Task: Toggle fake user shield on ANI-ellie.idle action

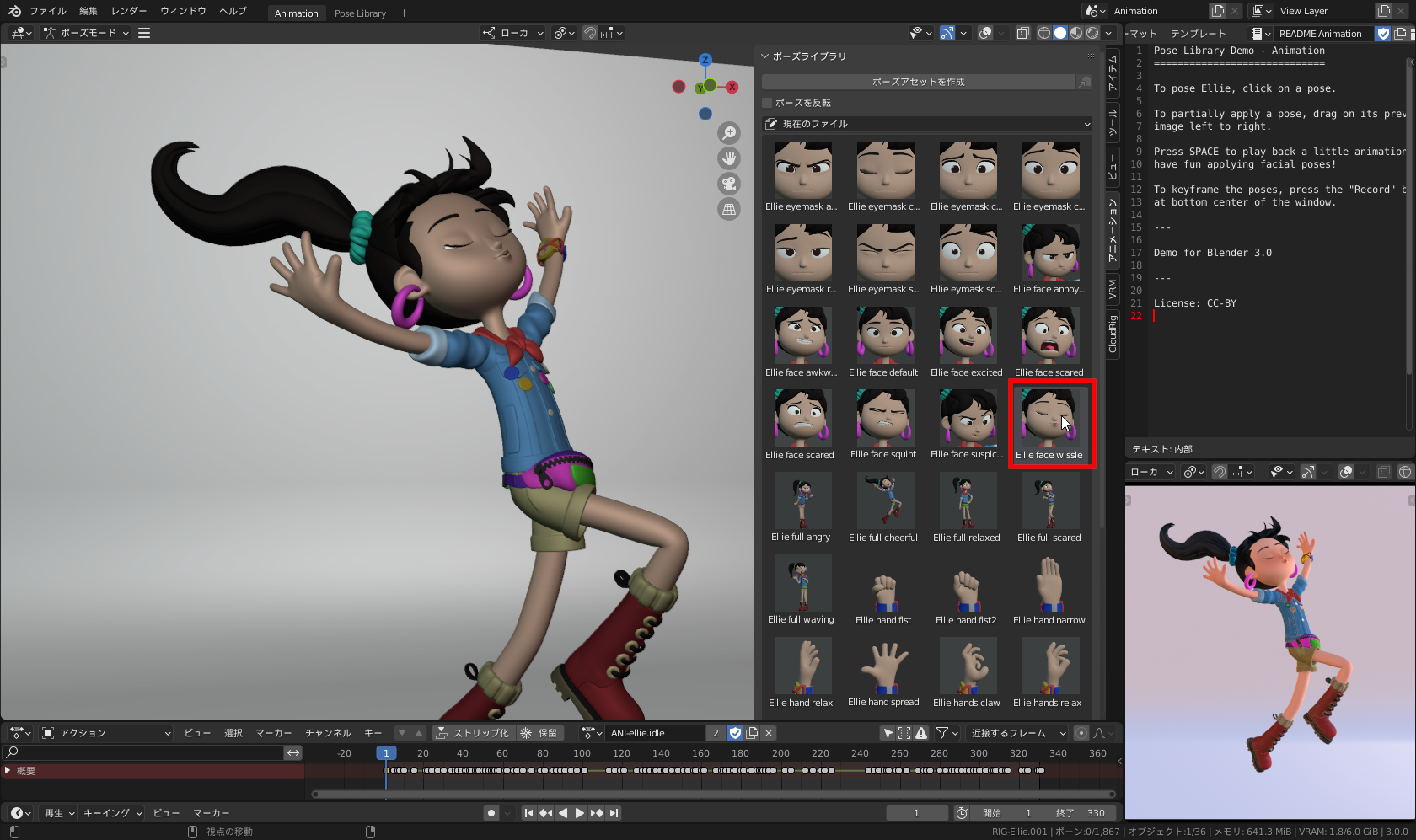Action: click(735, 733)
